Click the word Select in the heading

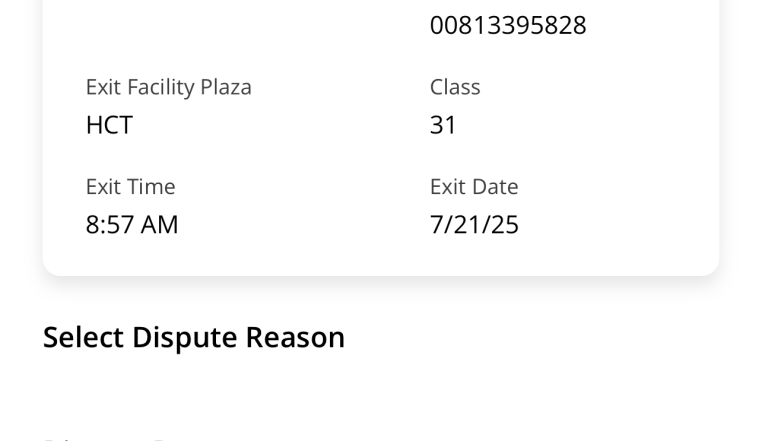click(83, 338)
